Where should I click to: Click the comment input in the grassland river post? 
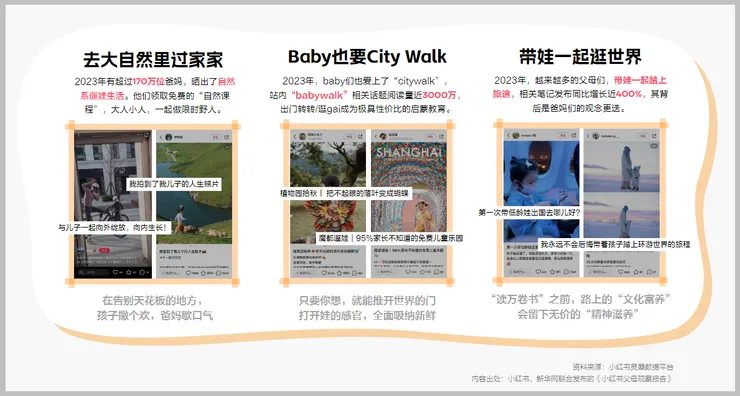(171, 273)
